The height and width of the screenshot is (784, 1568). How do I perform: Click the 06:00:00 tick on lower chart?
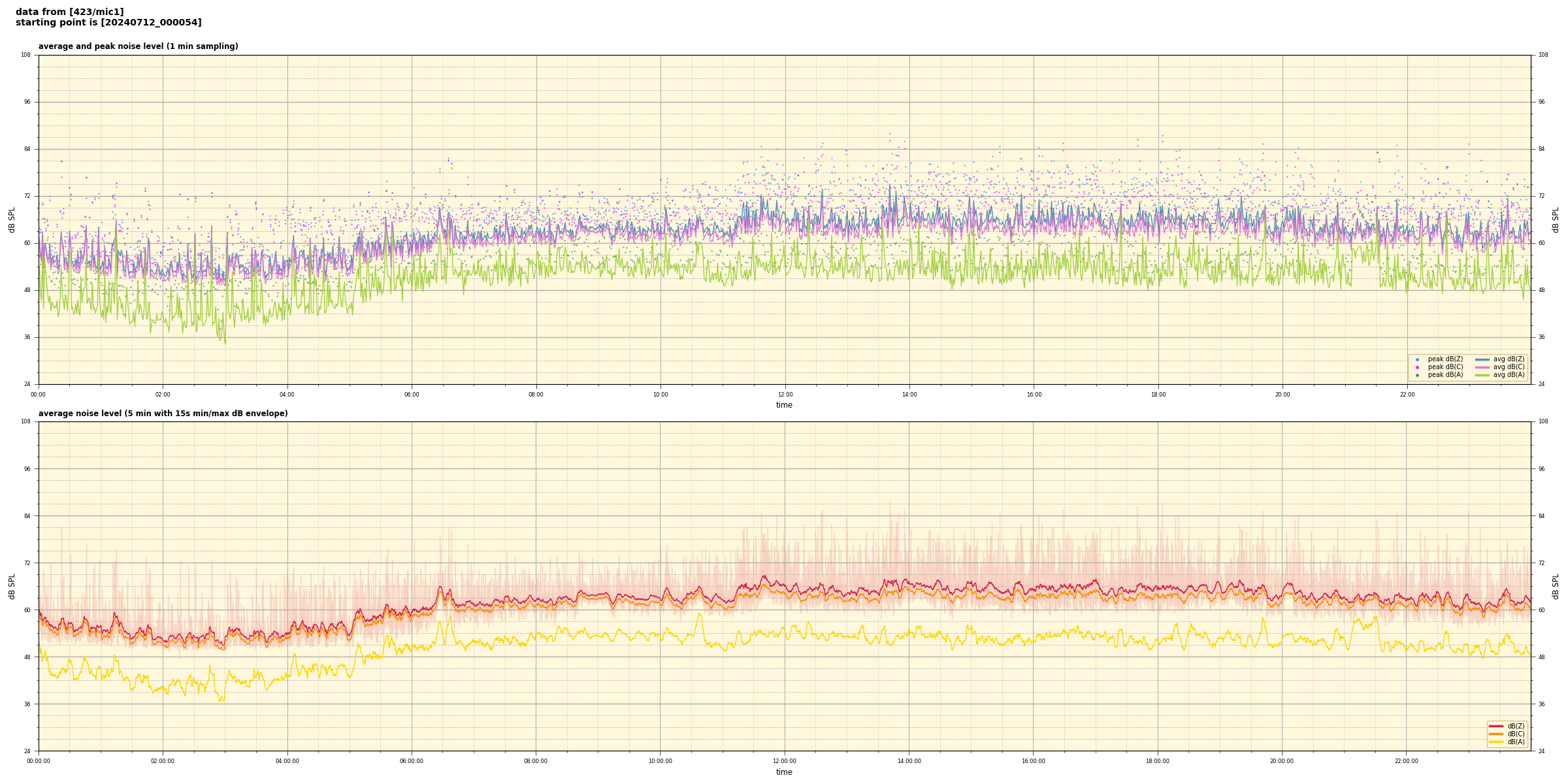pos(412,761)
